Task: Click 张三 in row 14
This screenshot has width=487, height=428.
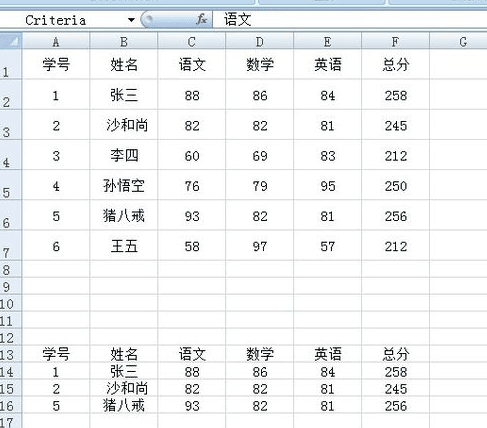Action: click(124, 371)
